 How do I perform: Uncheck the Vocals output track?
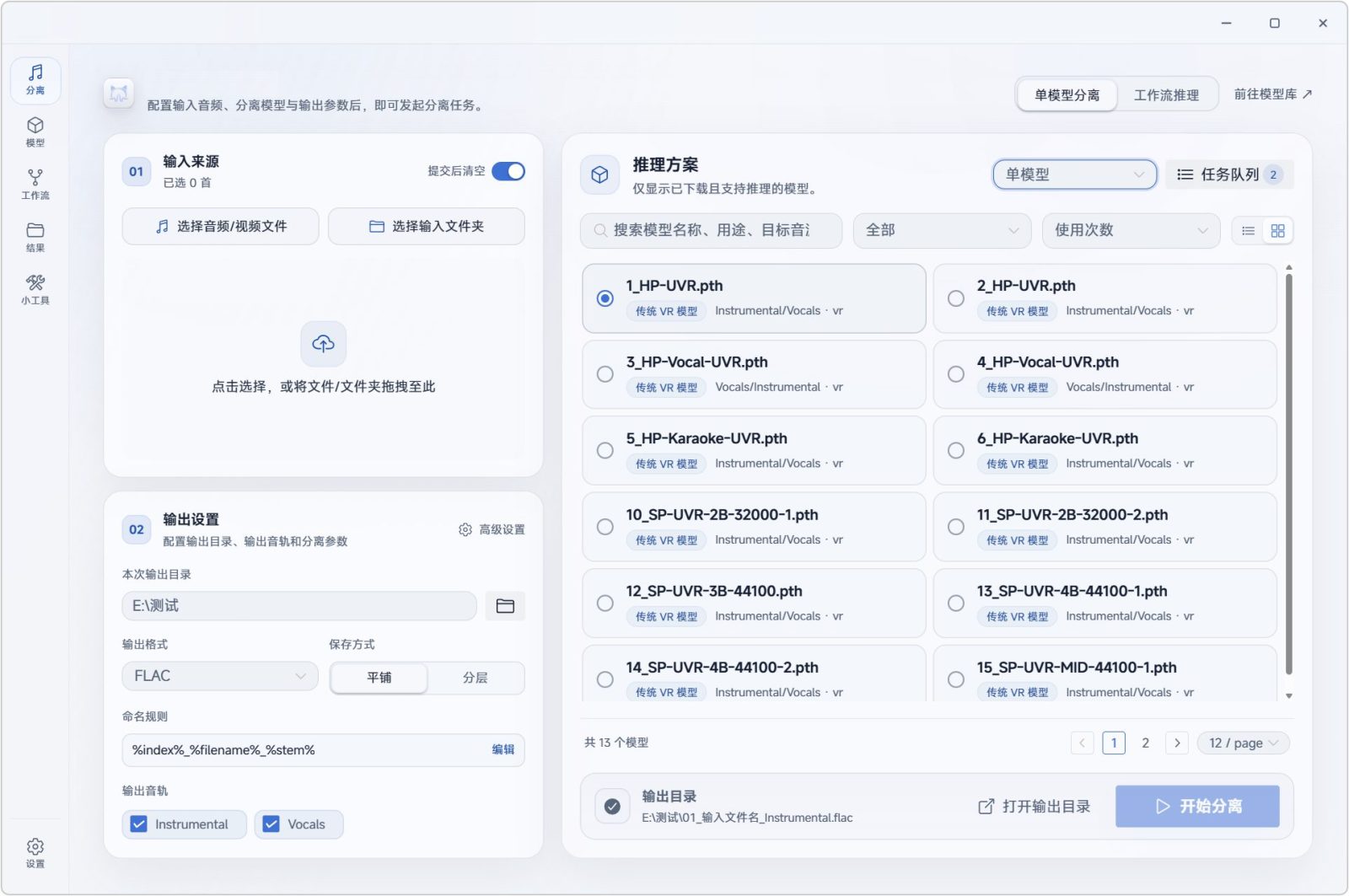click(271, 824)
